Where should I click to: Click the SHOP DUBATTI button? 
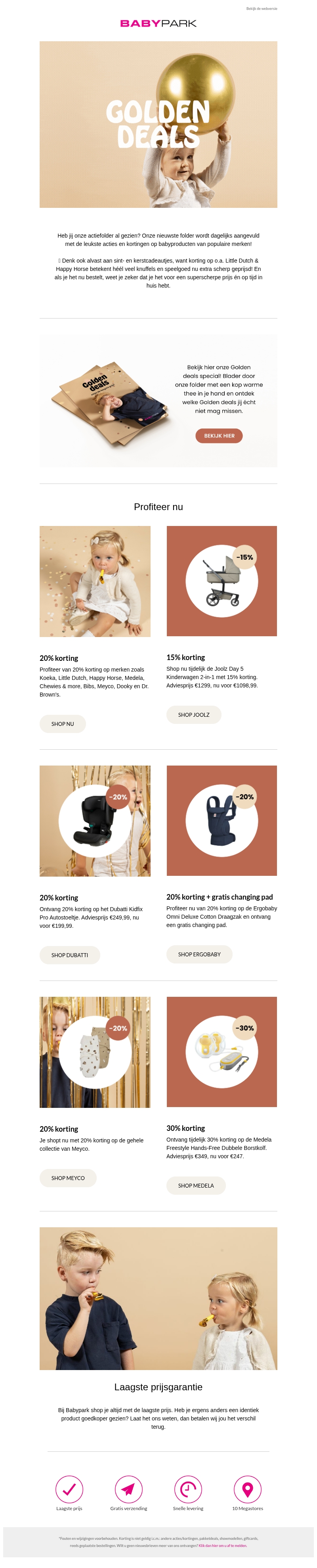coord(69,955)
